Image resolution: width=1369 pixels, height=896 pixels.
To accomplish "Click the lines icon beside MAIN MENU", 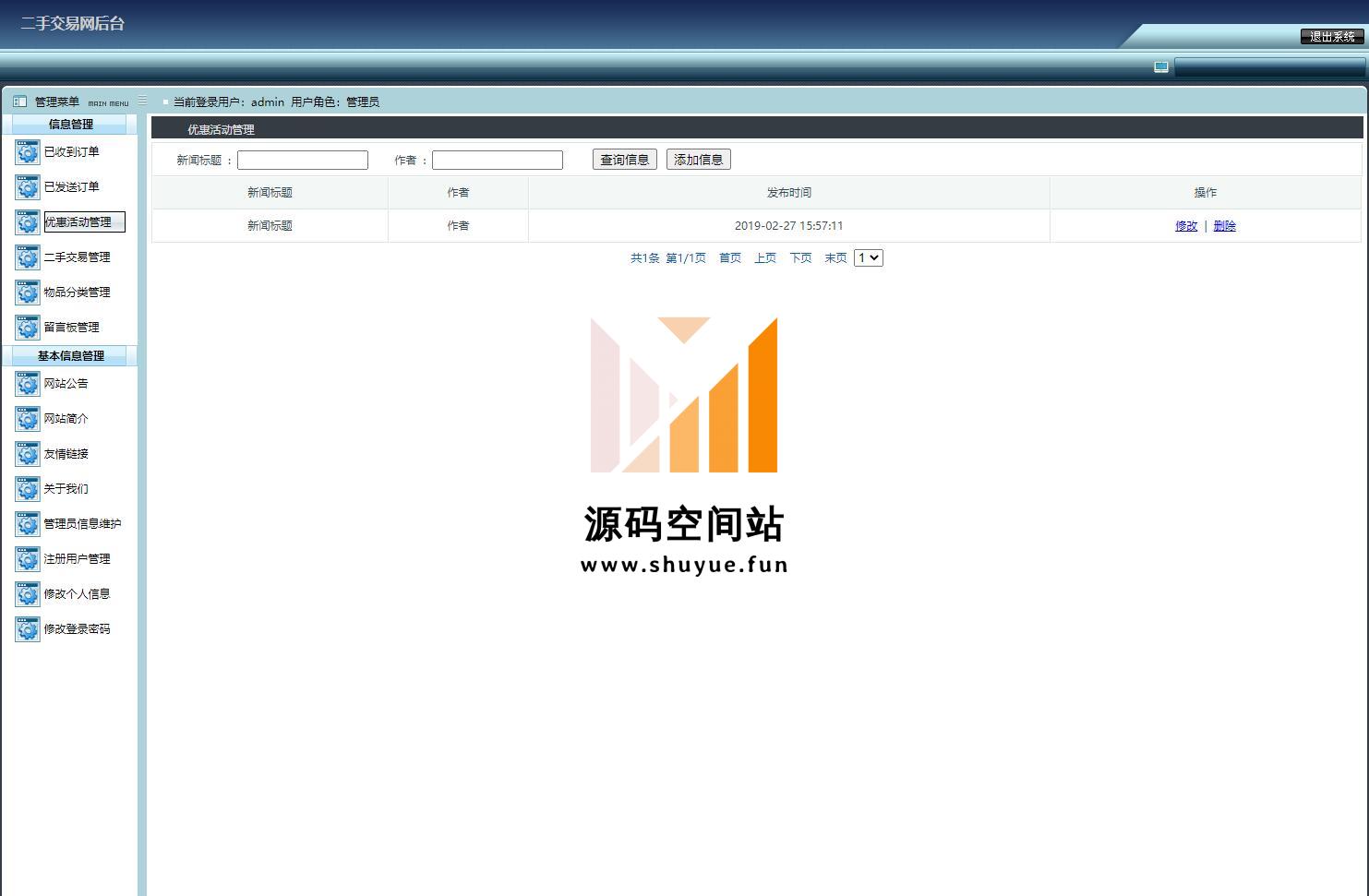I will (x=142, y=101).
